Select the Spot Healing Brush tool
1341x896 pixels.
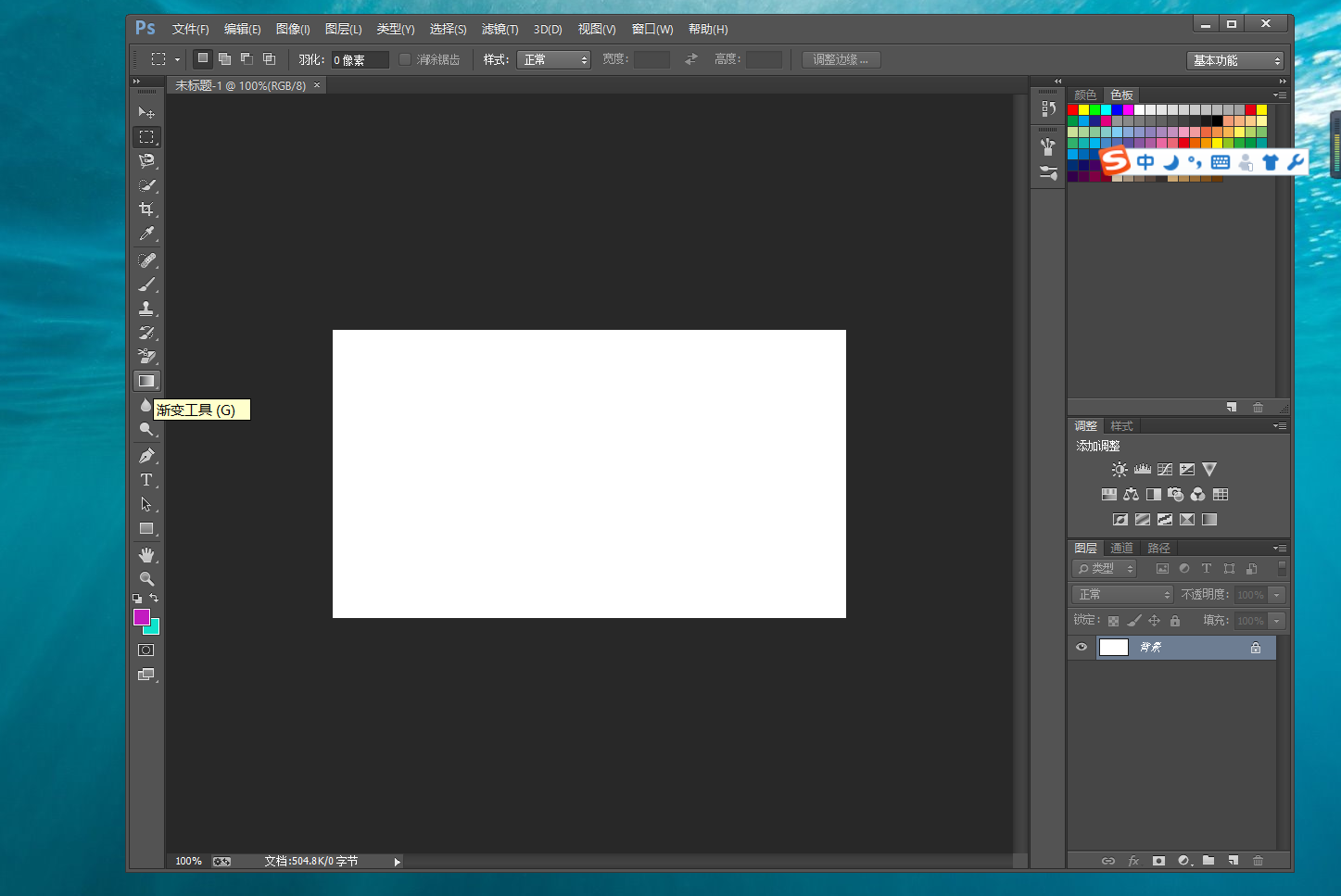pyautogui.click(x=146, y=260)
